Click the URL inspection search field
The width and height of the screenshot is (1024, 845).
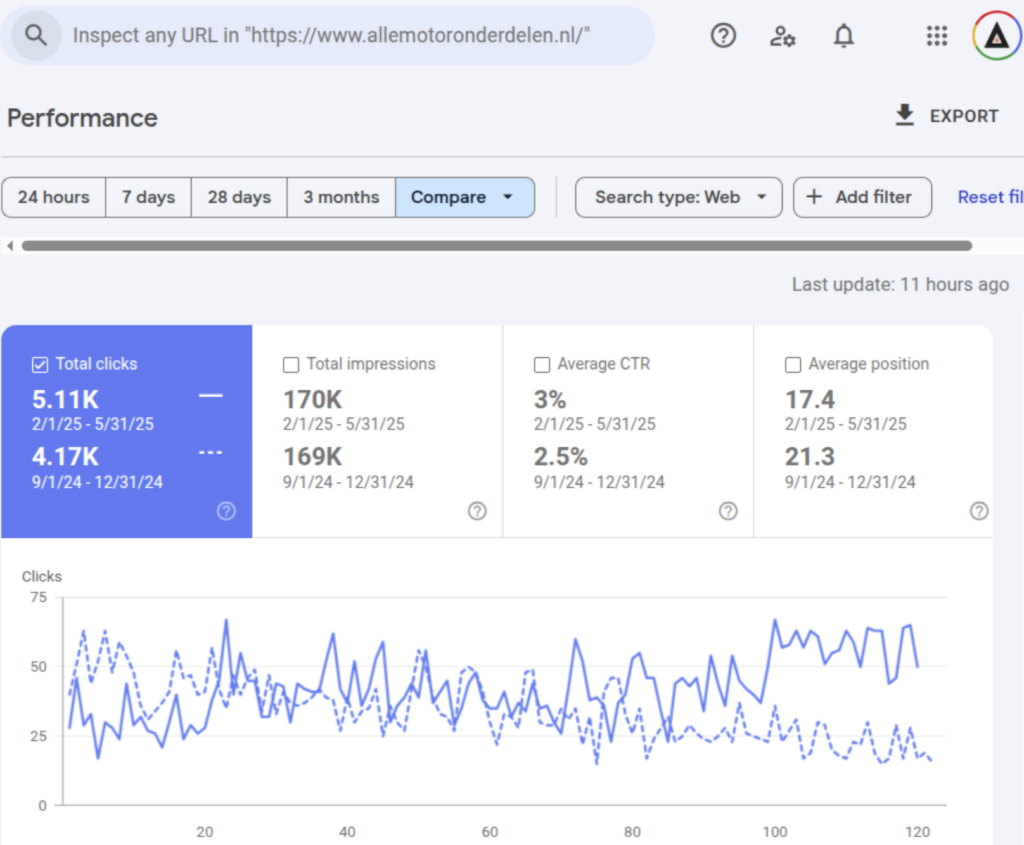click(328, 35)
